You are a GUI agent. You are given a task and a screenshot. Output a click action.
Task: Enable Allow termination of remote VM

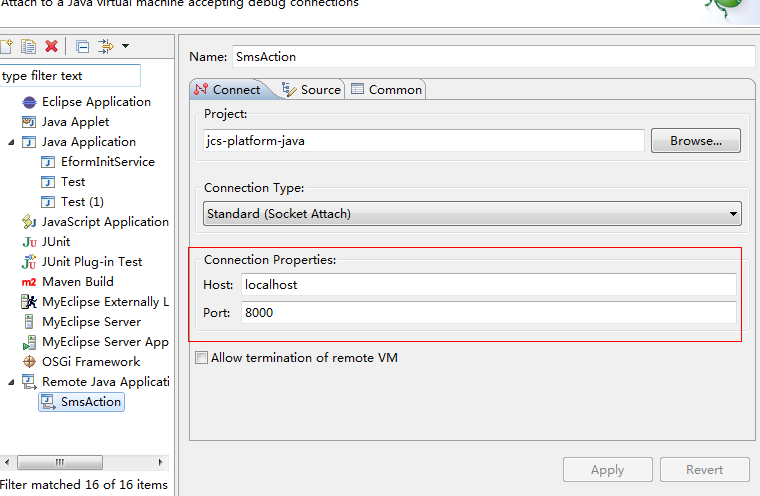[201, 358]
